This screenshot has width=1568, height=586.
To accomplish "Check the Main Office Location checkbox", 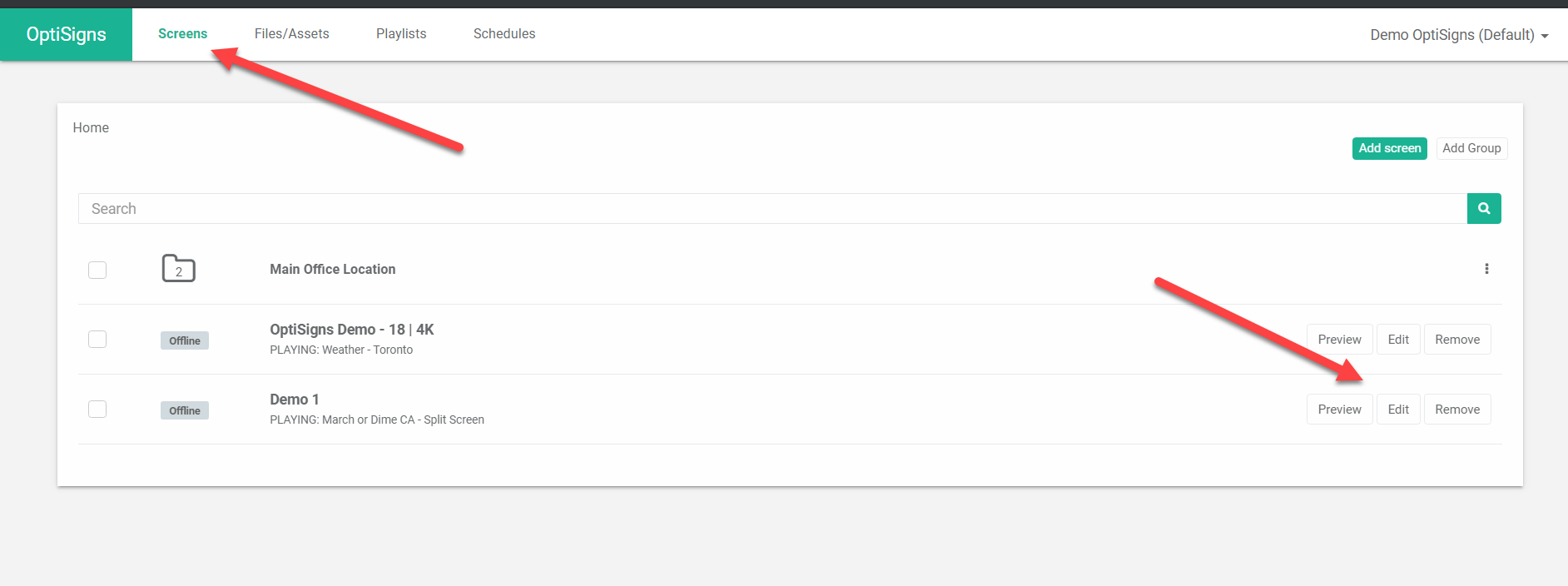I will (97, 270).
